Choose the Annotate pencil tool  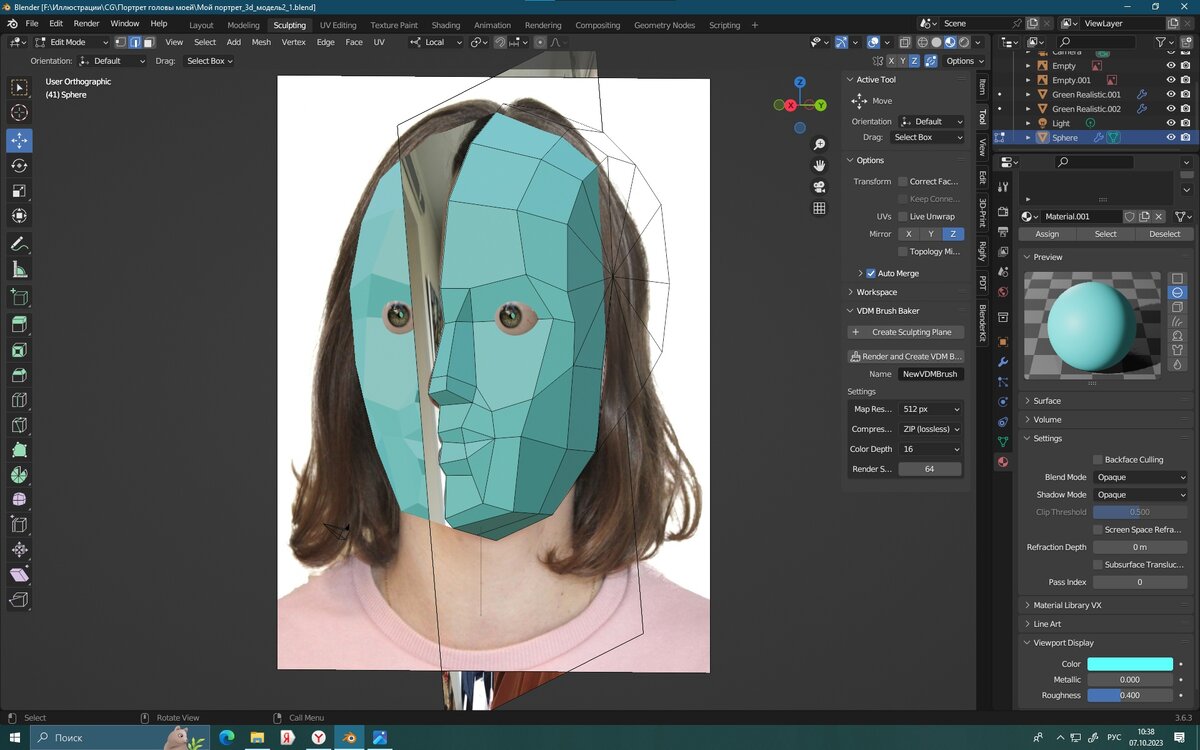[19, 244]
